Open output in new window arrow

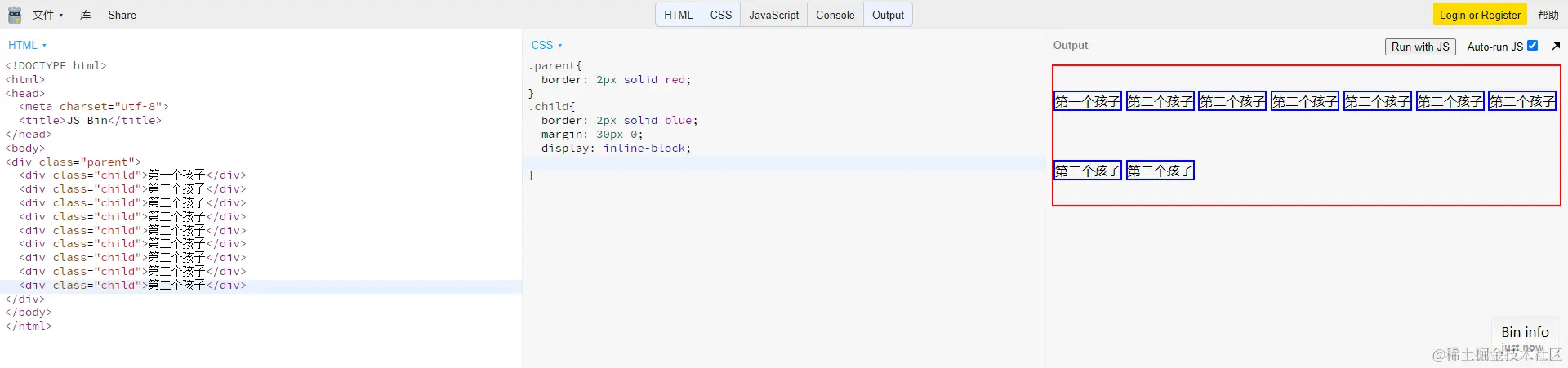pyautogui.click(x=1556, y=47)
